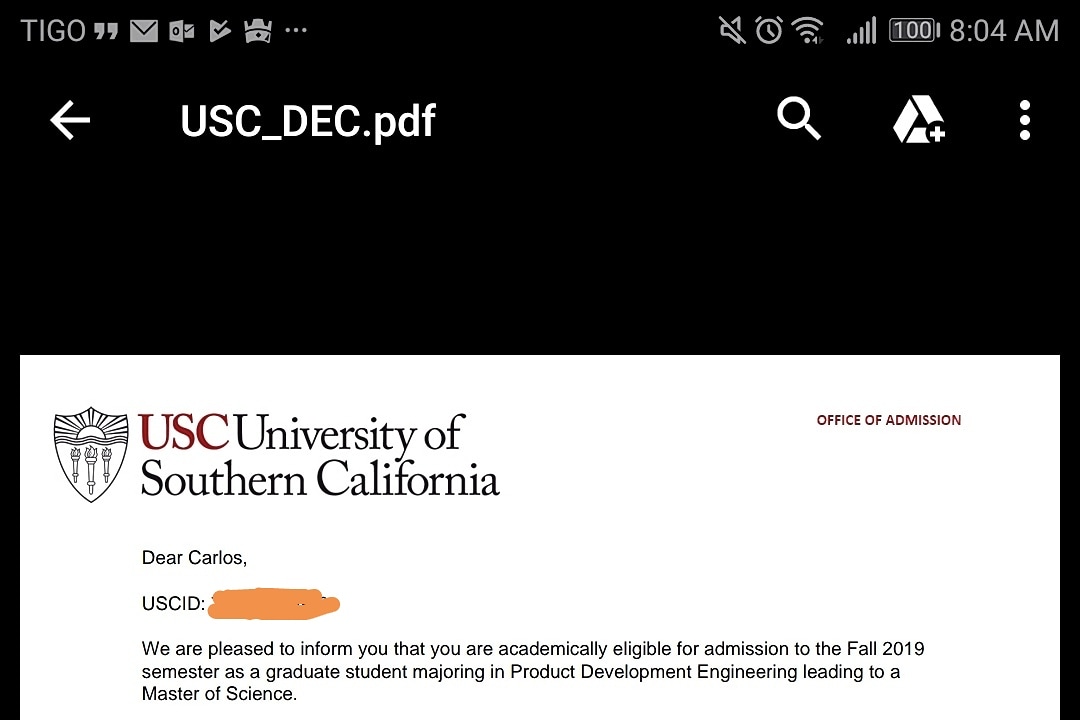The width and height of the screenshot is (1080, 720).
Task: Tap the signal strength bars icon
Action: 861,30
